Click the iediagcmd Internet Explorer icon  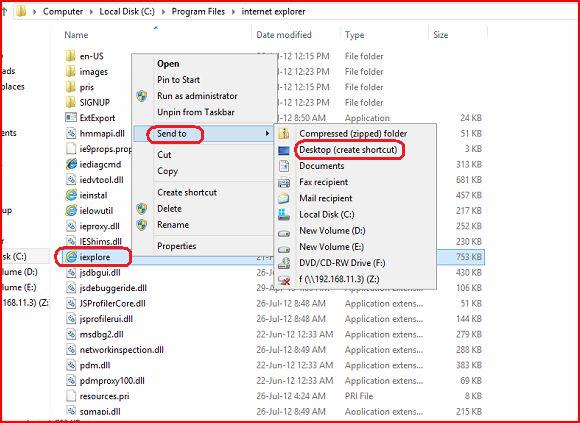pyautogui.click(x=71, y=165)
